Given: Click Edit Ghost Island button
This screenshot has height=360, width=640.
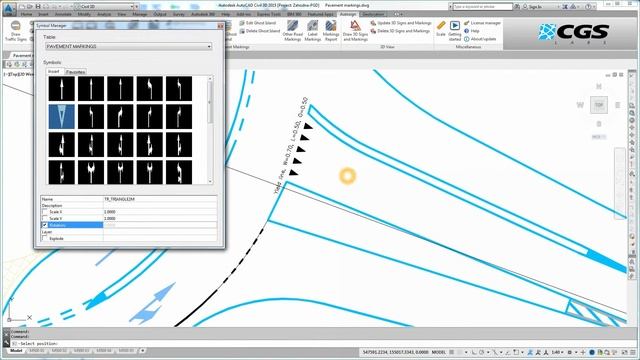Looking at the screenshot, I should (x=258, y=23).
